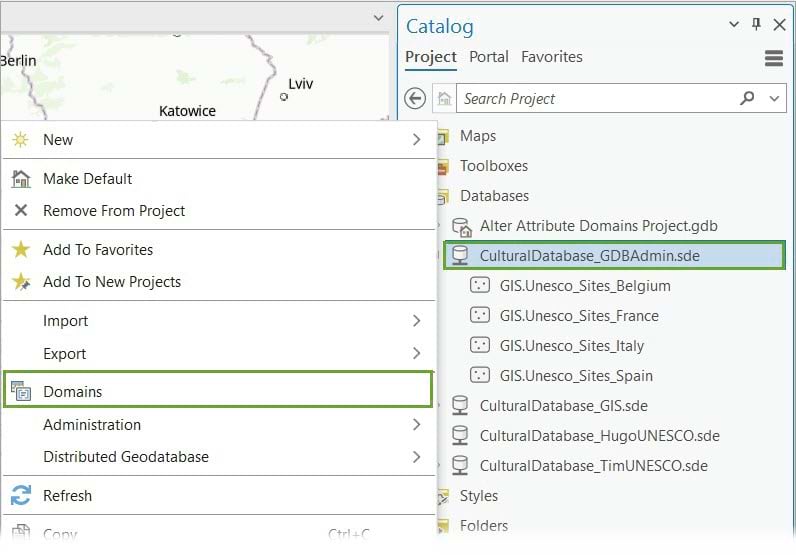The height and width of the screenshot is (555, 796).
Task: Click the HugoUNESCO.sde database icon
Action: coord(460,436)
